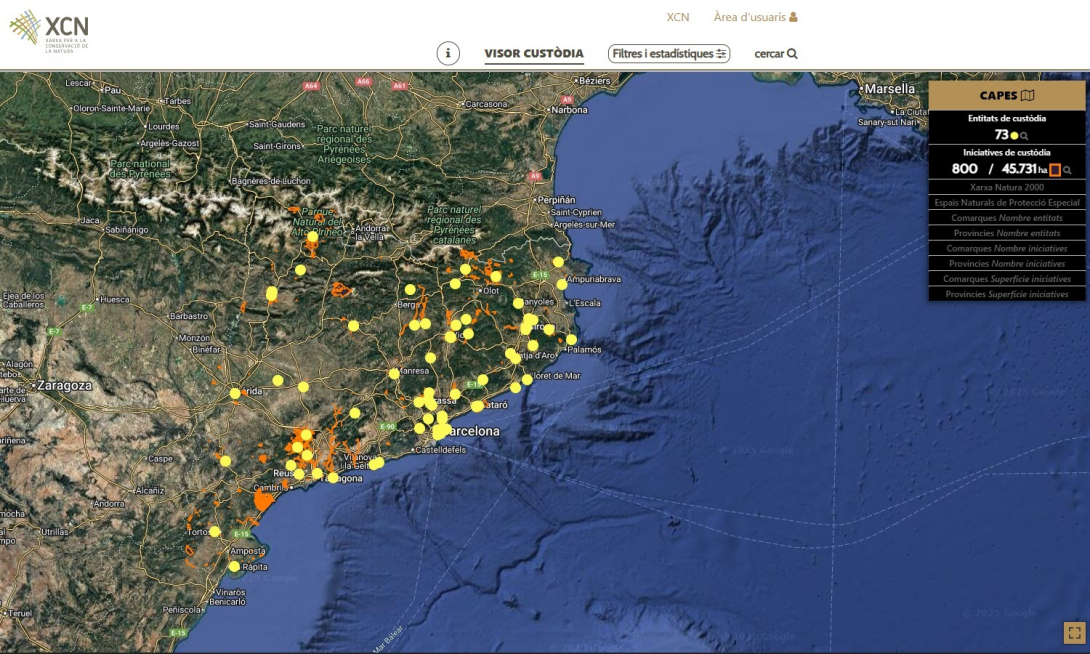The image size is (1090, 654).
Task: Click the XCN logo in header
Action: 50,31
